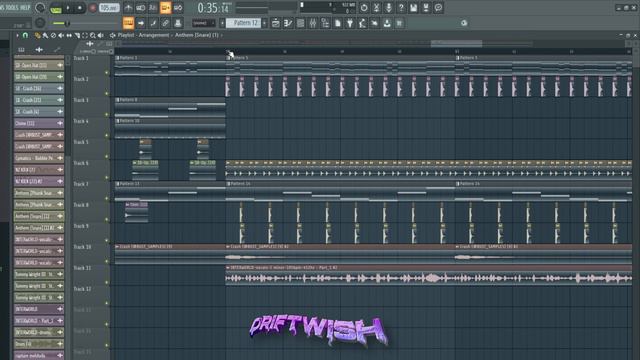Click the microphone recording icon

pos(389,8)
